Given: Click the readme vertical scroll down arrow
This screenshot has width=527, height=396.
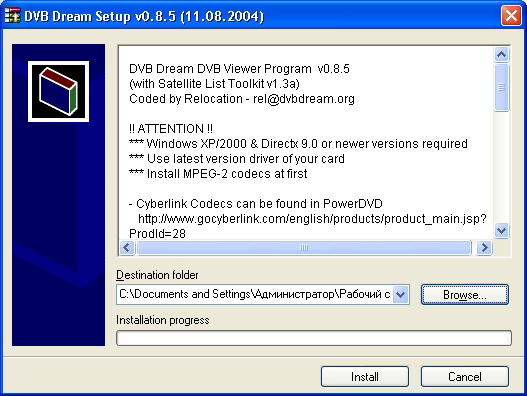Looking at the screenshot, I should pyautogui.click(x=501, y=231).
